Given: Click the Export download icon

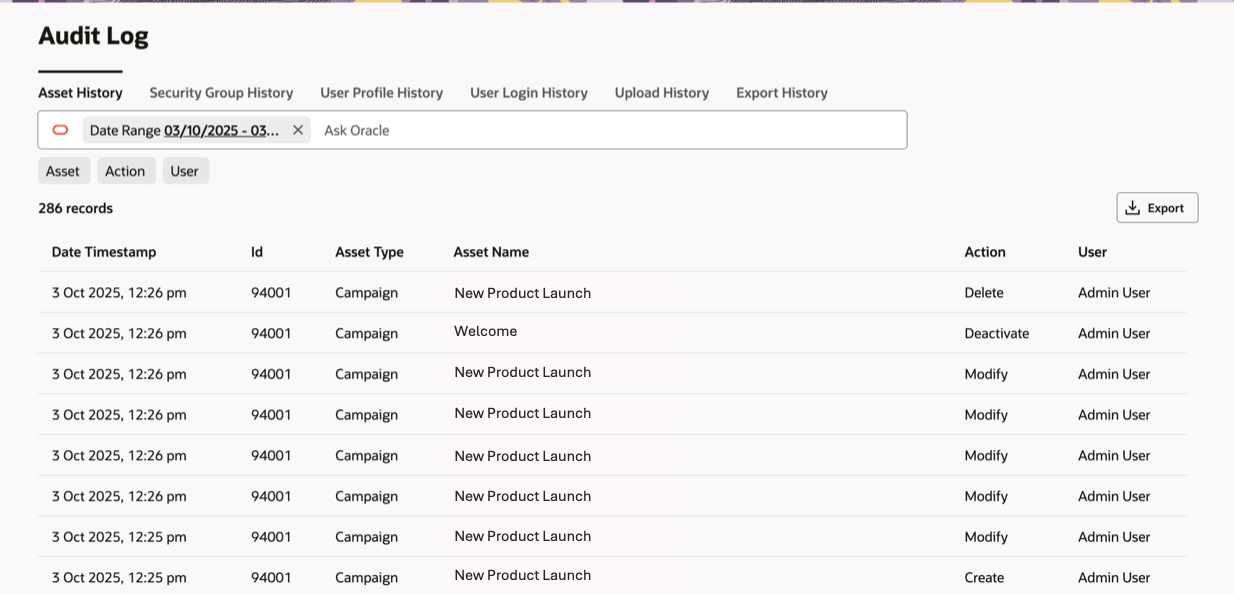Looking at the screenshot, I should tap(1133, 208).
